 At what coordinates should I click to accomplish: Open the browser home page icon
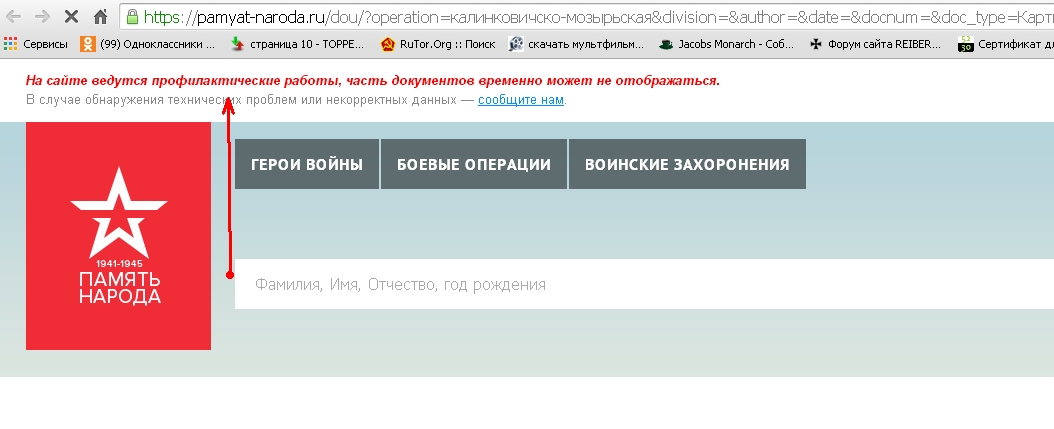pyautogui.click(x=100, y=16)
